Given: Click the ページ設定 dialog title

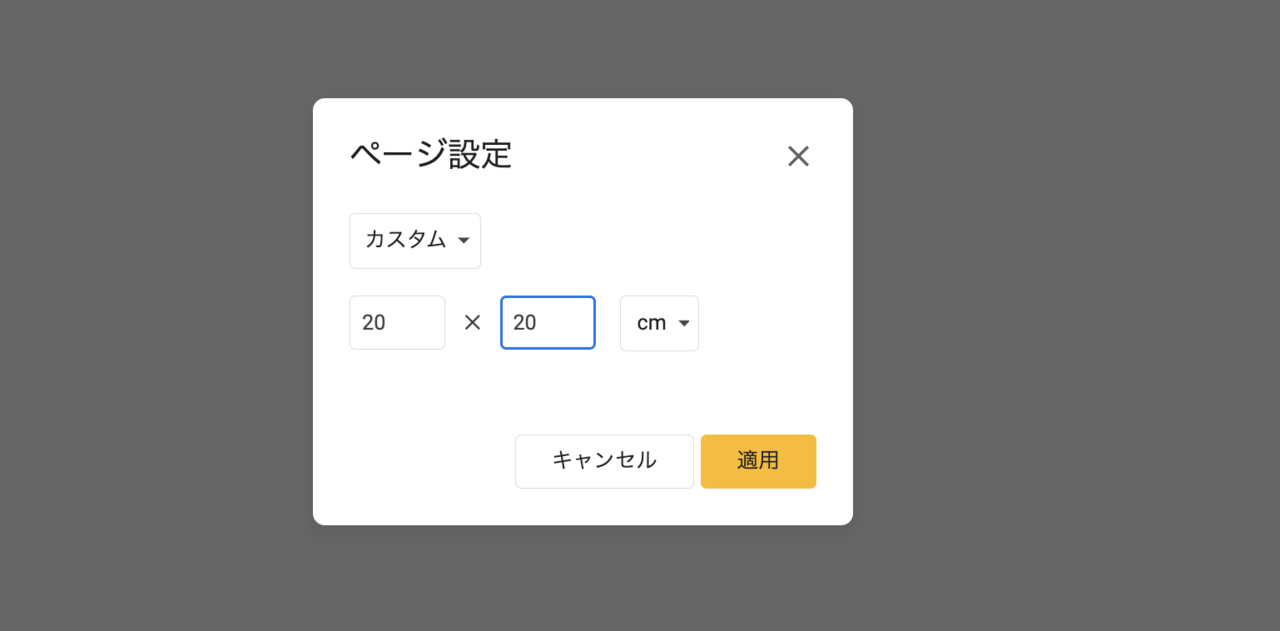Looking at the screenshot, I should pos(431,155).
